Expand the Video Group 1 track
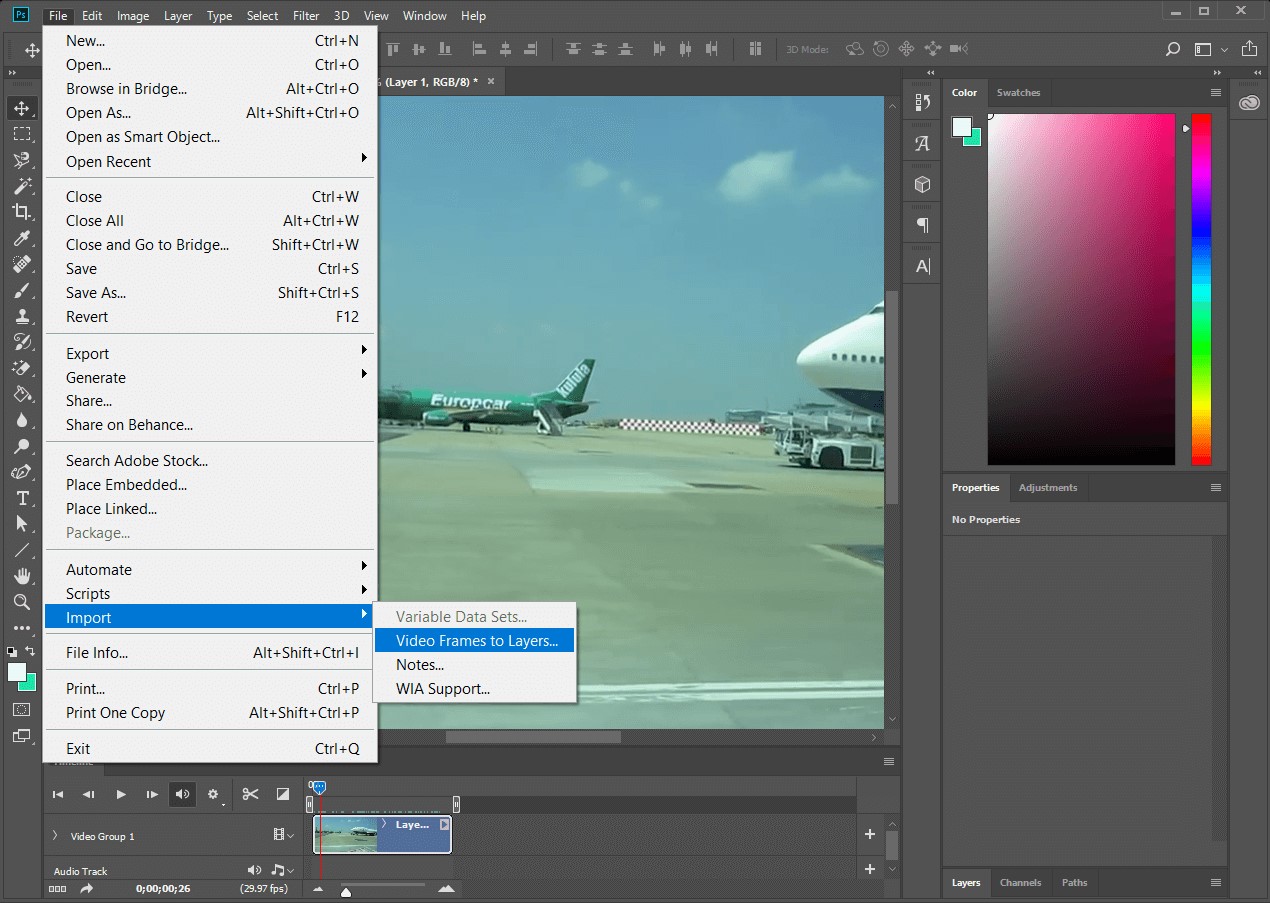The image size is (1270, 903). [x=55, y=836]
